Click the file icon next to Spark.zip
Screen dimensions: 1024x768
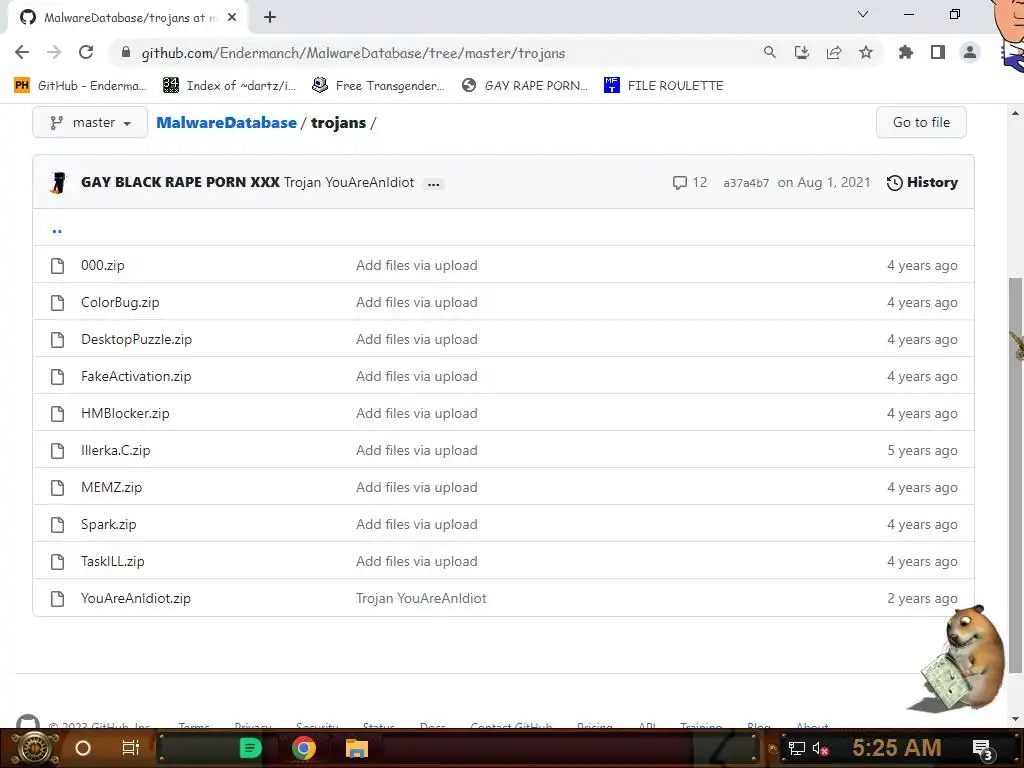tap(57, 525)
